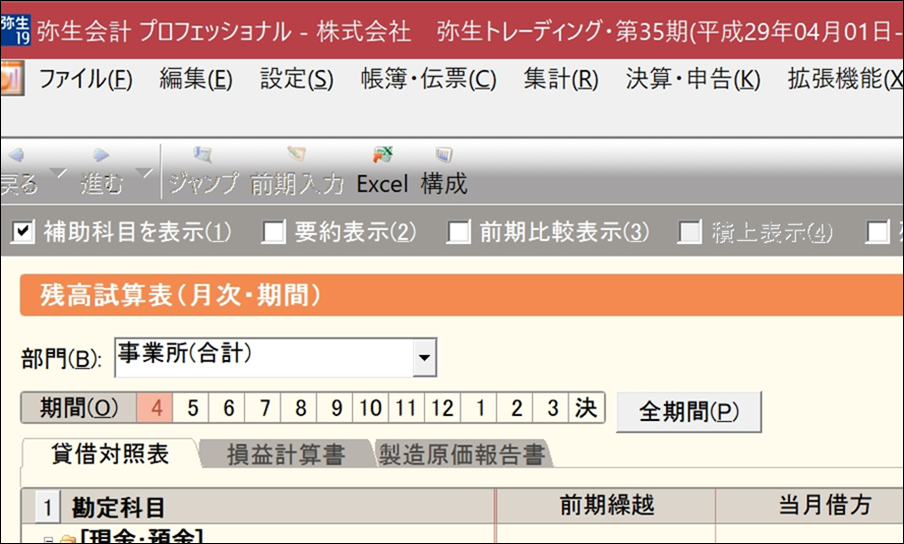
Task: Select month 9 in period bar
Action: click(335, 408)
